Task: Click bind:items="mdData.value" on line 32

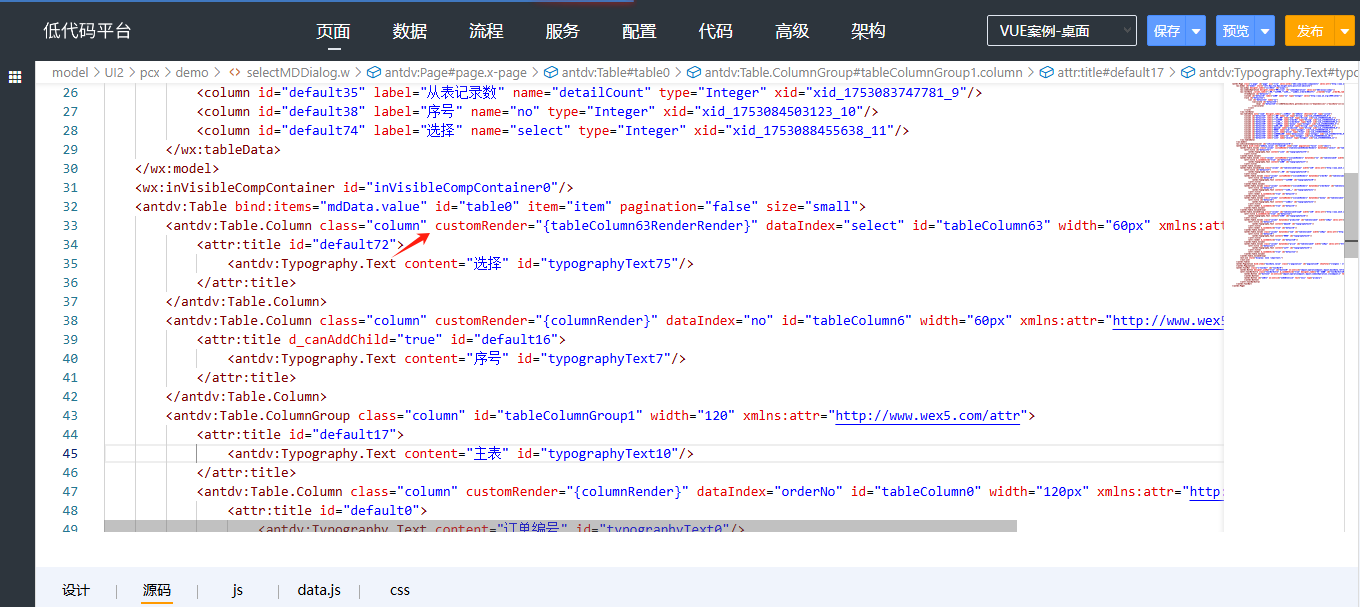Action: 331,206
